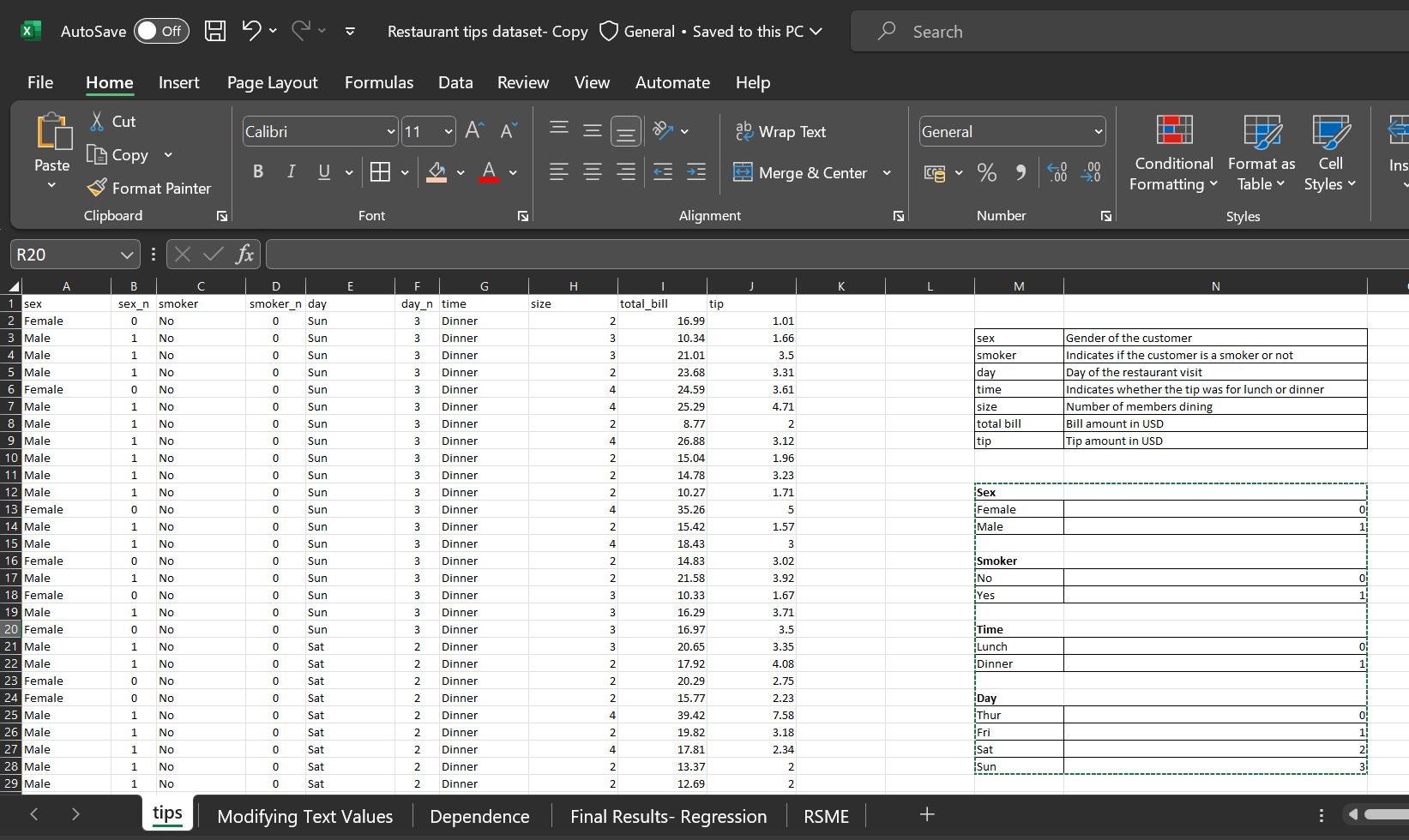Expand the Name Box dropdown arrow
This screenshot has width=1409, height=840.
127,255
